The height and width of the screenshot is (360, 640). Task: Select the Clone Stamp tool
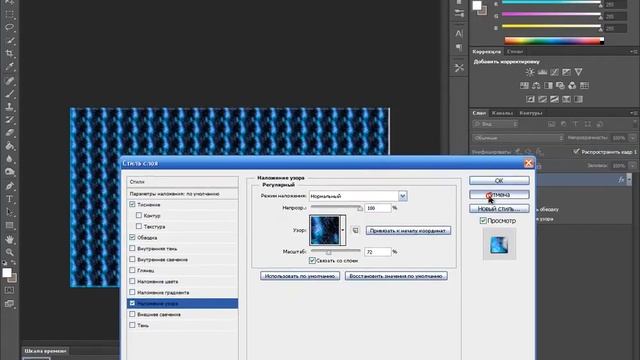10,107
